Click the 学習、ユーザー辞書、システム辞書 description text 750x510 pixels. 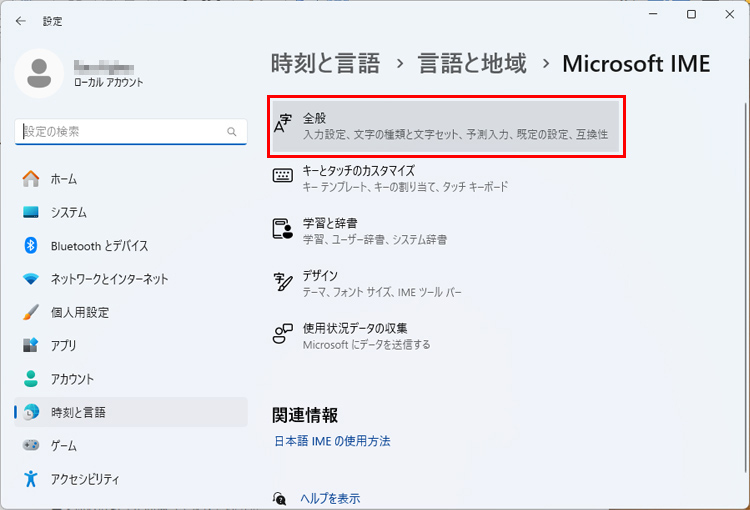click(x=375, y=239)
